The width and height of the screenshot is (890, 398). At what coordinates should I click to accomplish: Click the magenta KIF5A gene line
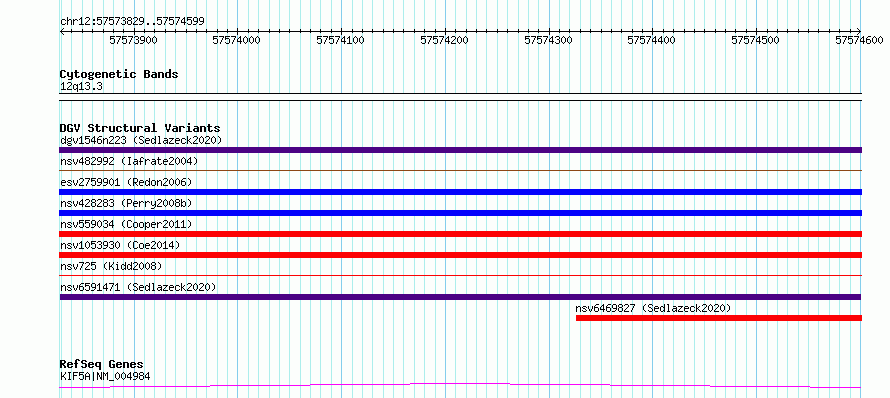(460, 386)
